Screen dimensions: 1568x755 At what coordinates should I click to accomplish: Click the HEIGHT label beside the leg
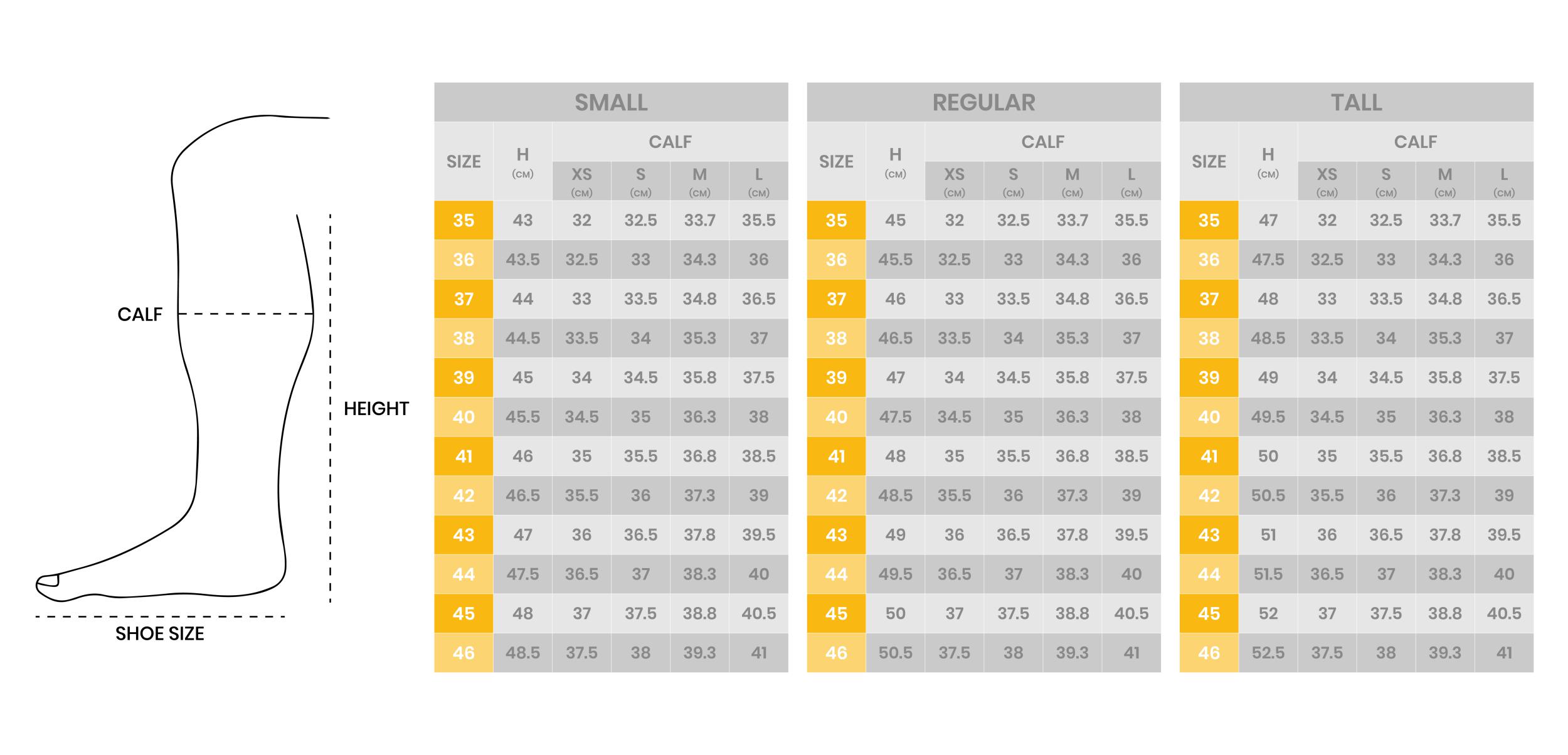376,409
